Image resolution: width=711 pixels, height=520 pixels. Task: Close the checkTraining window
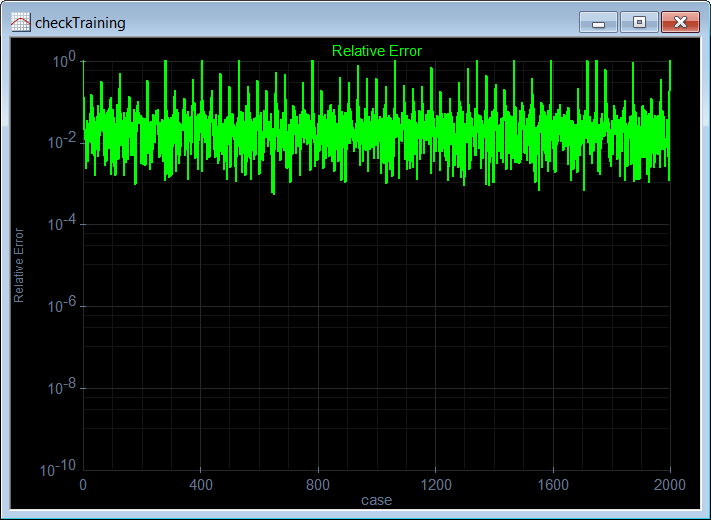[681, 22]
